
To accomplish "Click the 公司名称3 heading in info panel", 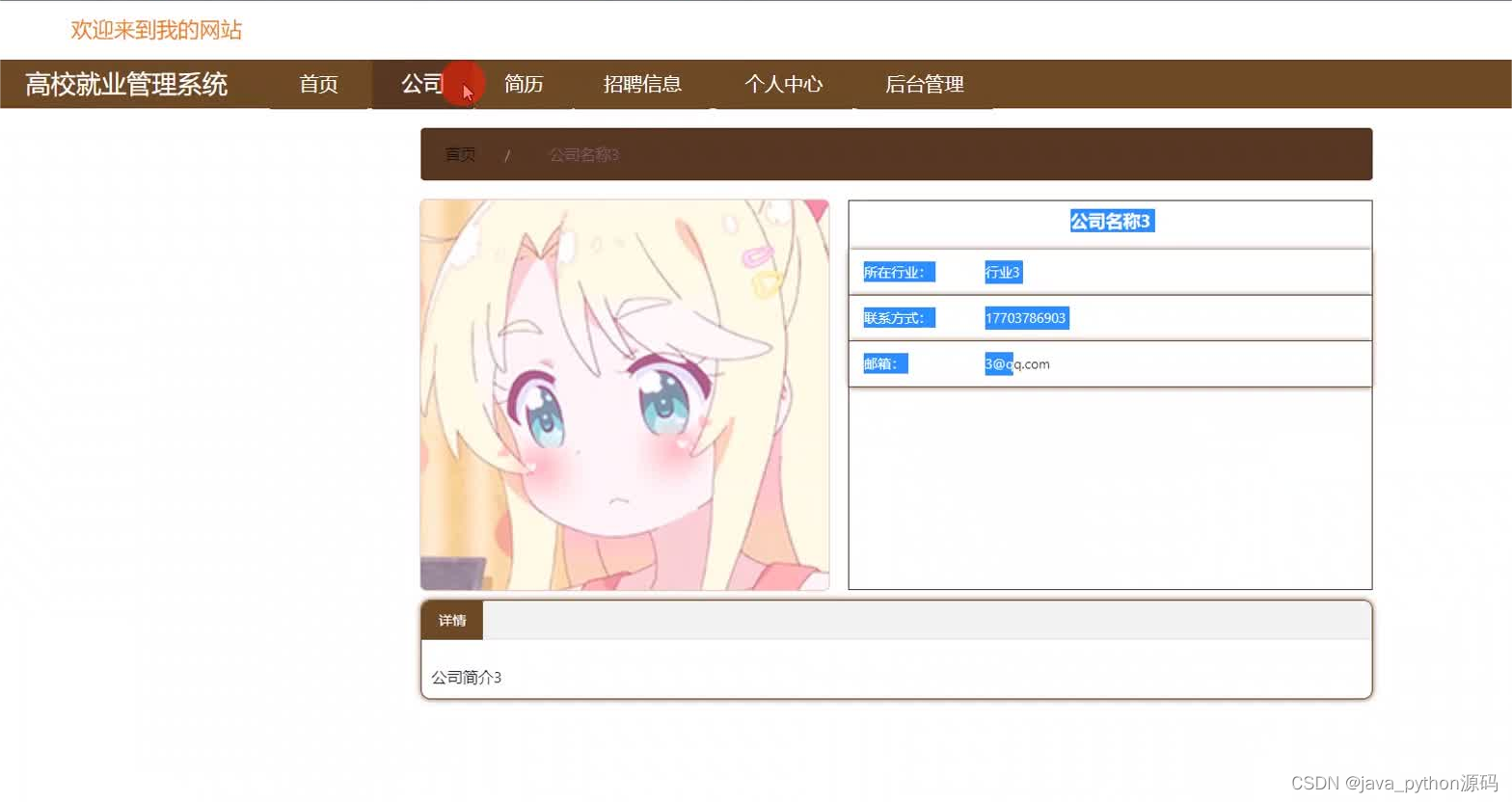I will (x=1111, y=221).
